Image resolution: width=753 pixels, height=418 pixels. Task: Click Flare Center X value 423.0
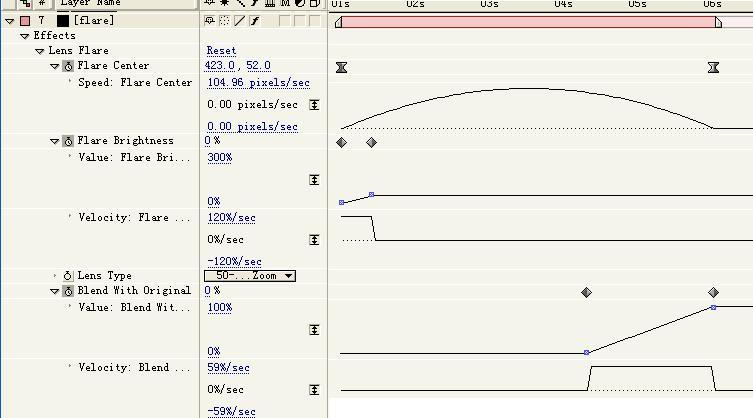[219, 65]
